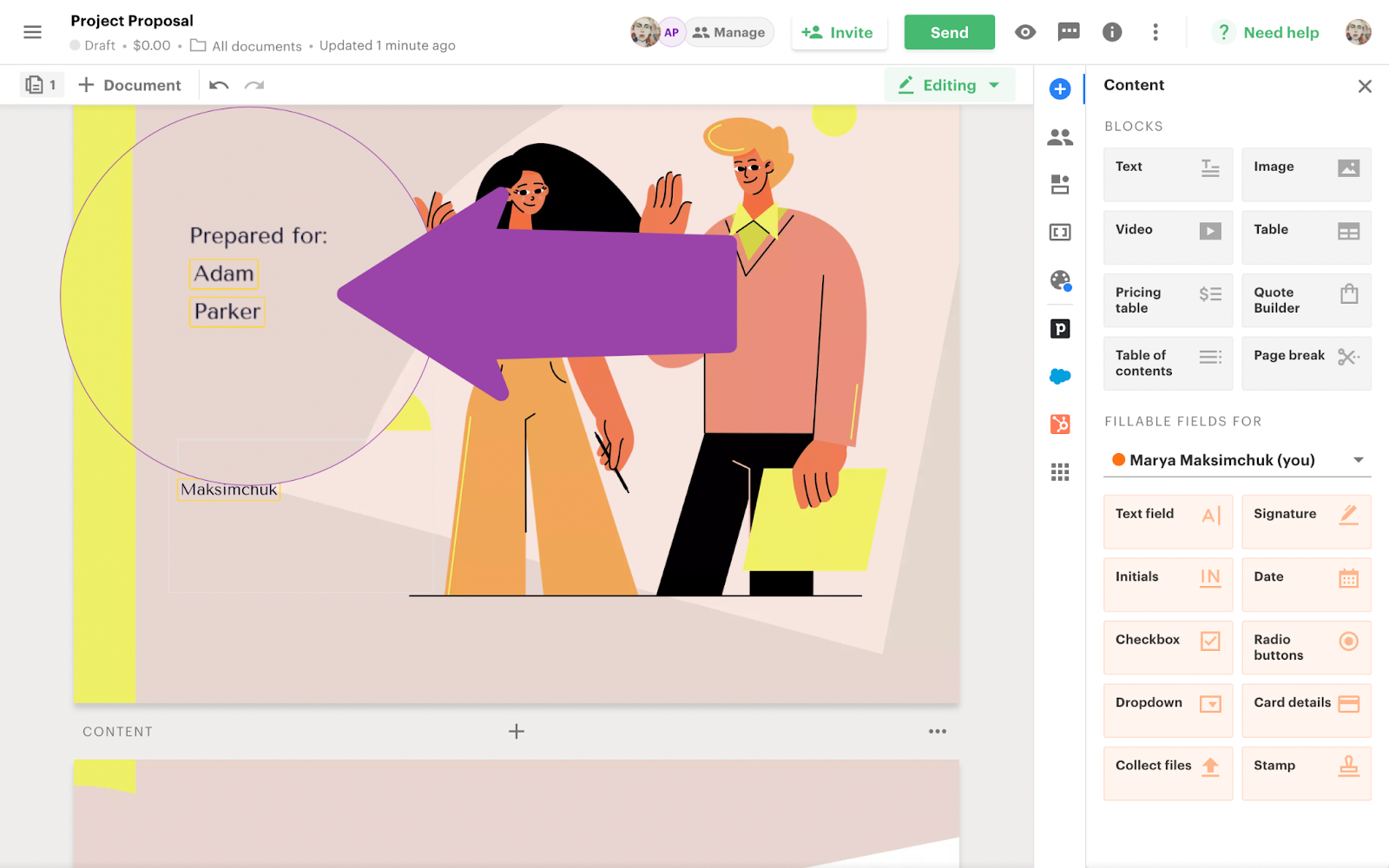Select the Card details field
The width and height of the screenshot is (1389, 868).
(x=1307, y=710)
